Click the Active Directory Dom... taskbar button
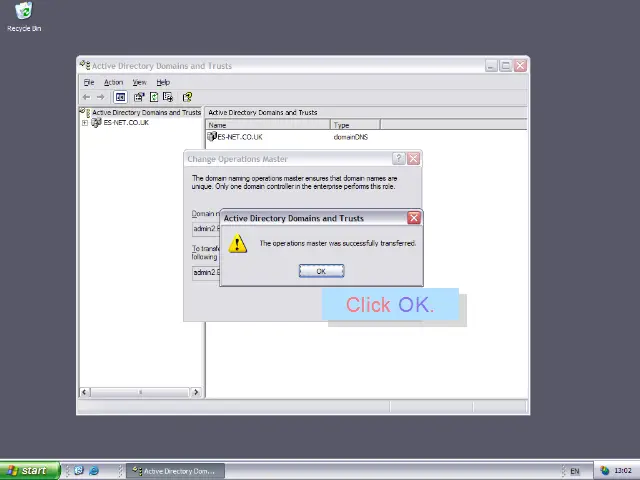The width and height of the screenshot is (640, 480). [x=176, y=471]
